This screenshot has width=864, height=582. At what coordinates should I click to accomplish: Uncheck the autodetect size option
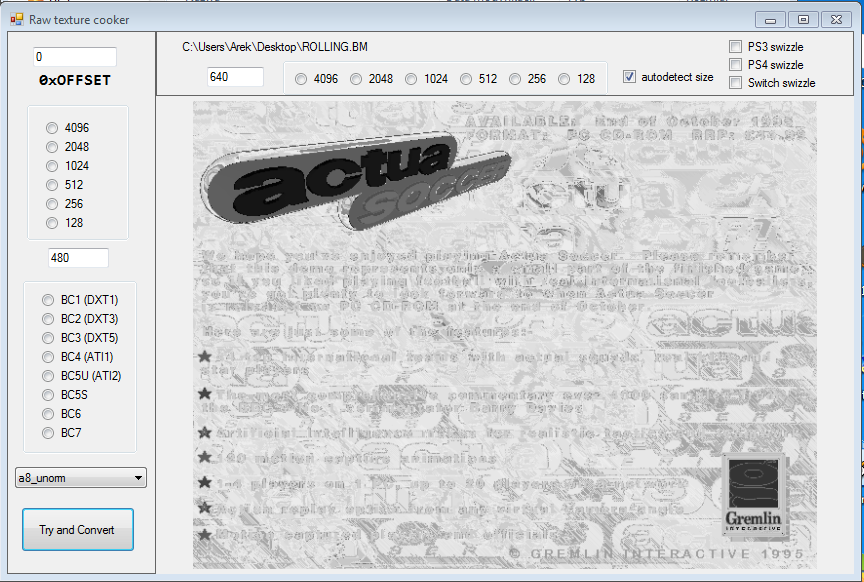[x=629, y=77]
